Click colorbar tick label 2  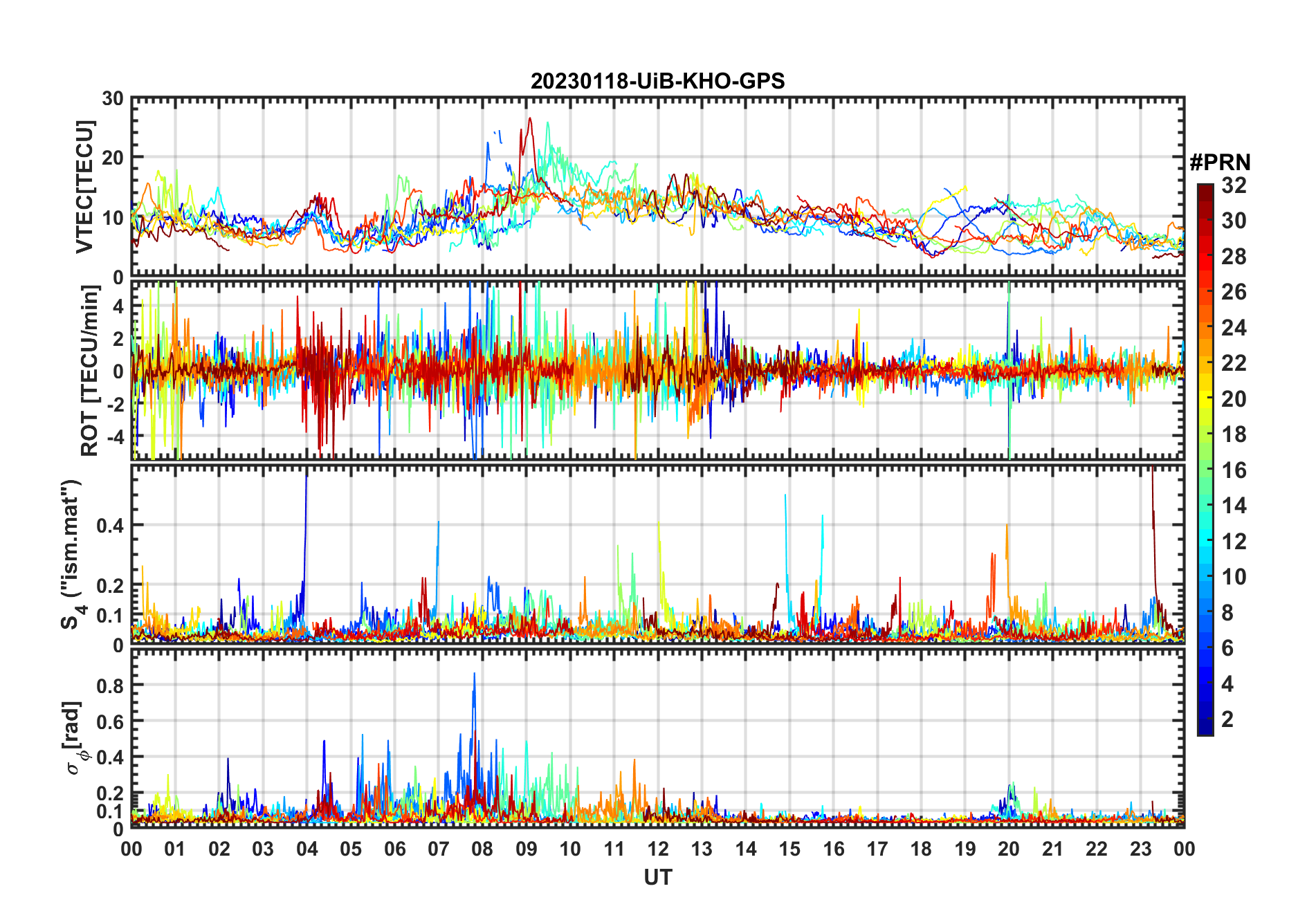click(1227, 719)
